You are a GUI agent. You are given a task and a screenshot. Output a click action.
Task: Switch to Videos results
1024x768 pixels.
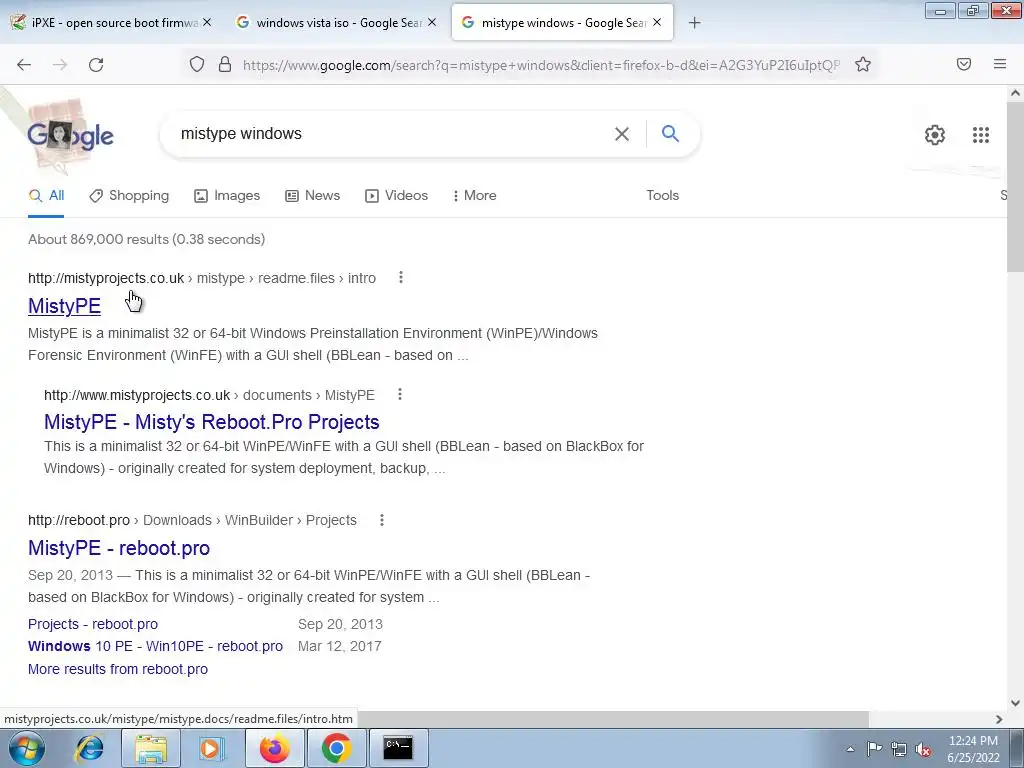[x=396, y=195]
